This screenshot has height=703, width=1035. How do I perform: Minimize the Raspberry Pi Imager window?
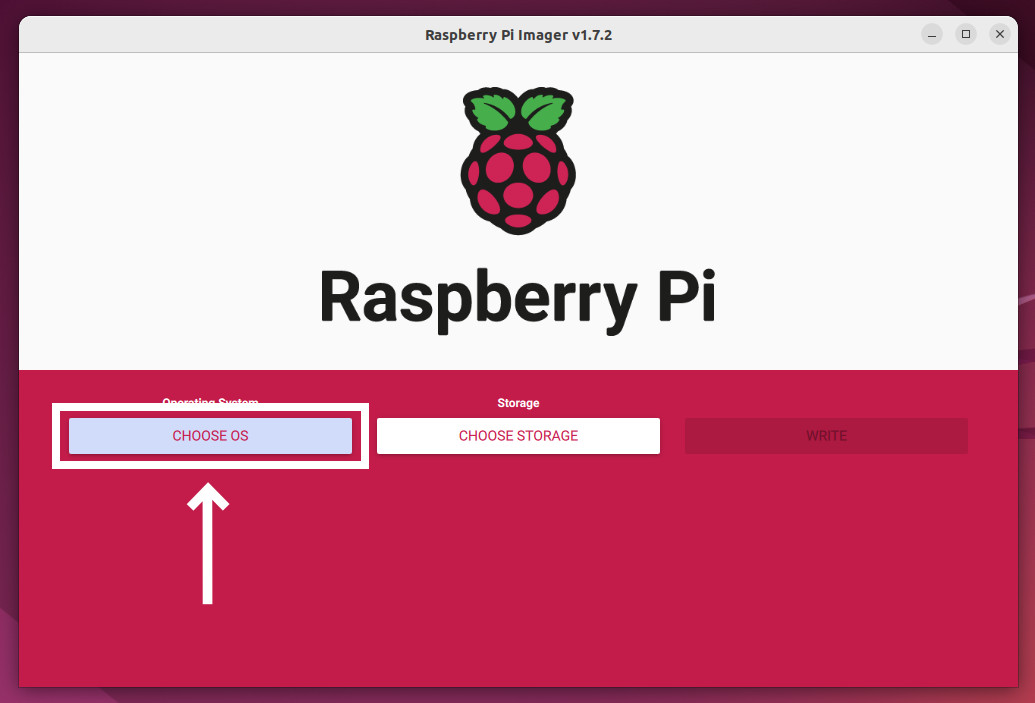click(x=932, y=34)
